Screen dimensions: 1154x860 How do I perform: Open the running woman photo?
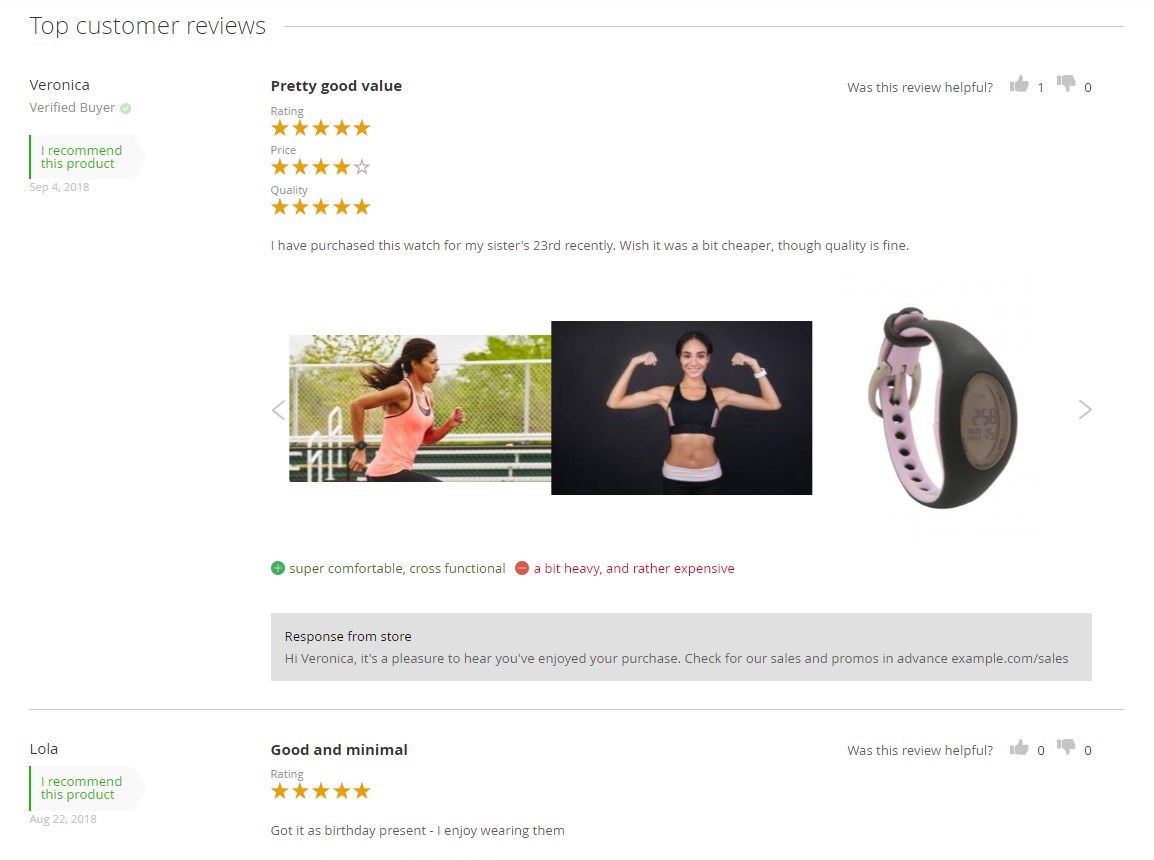(x=420, y=408)
